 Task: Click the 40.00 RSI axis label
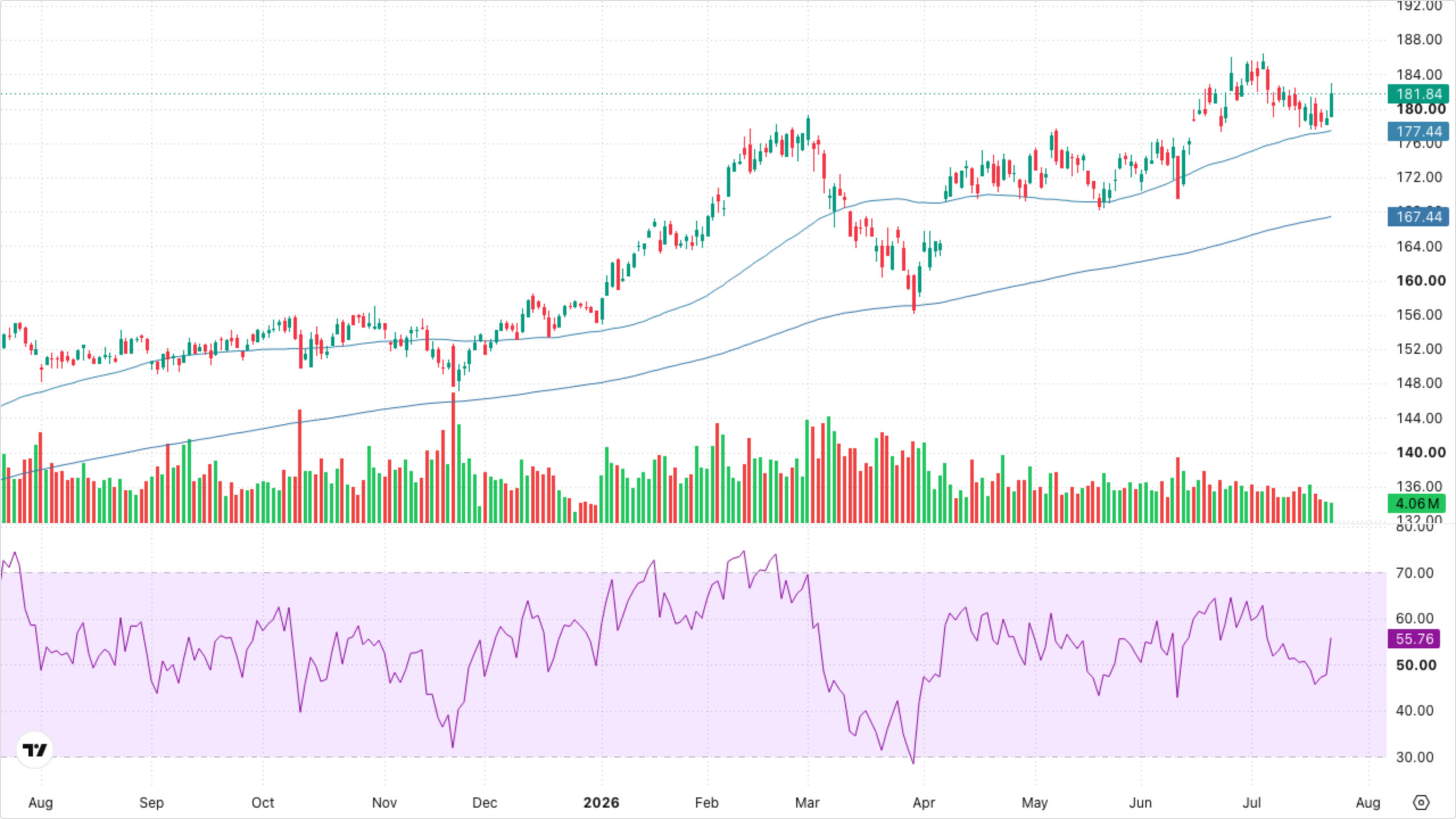coord(1414,710)
